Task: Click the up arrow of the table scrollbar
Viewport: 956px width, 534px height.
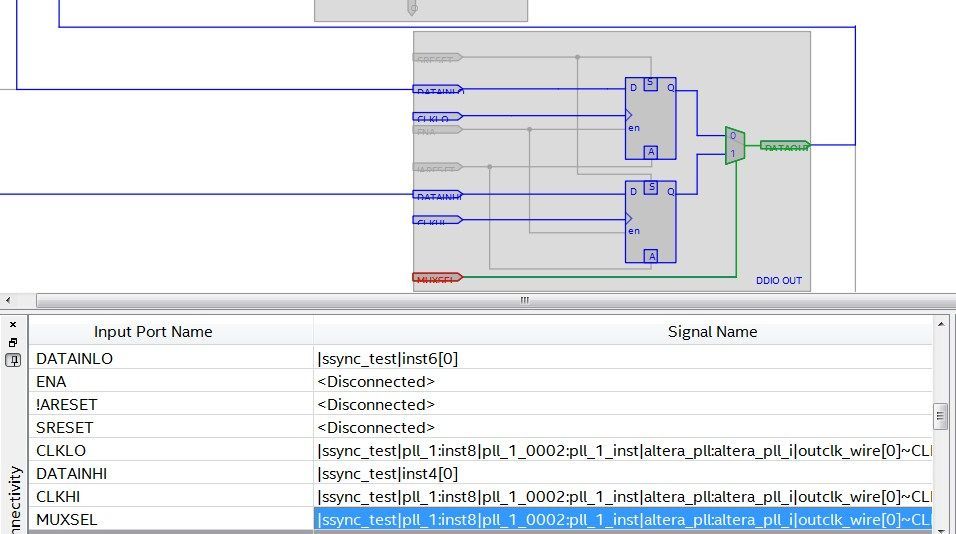Action: 941,325
